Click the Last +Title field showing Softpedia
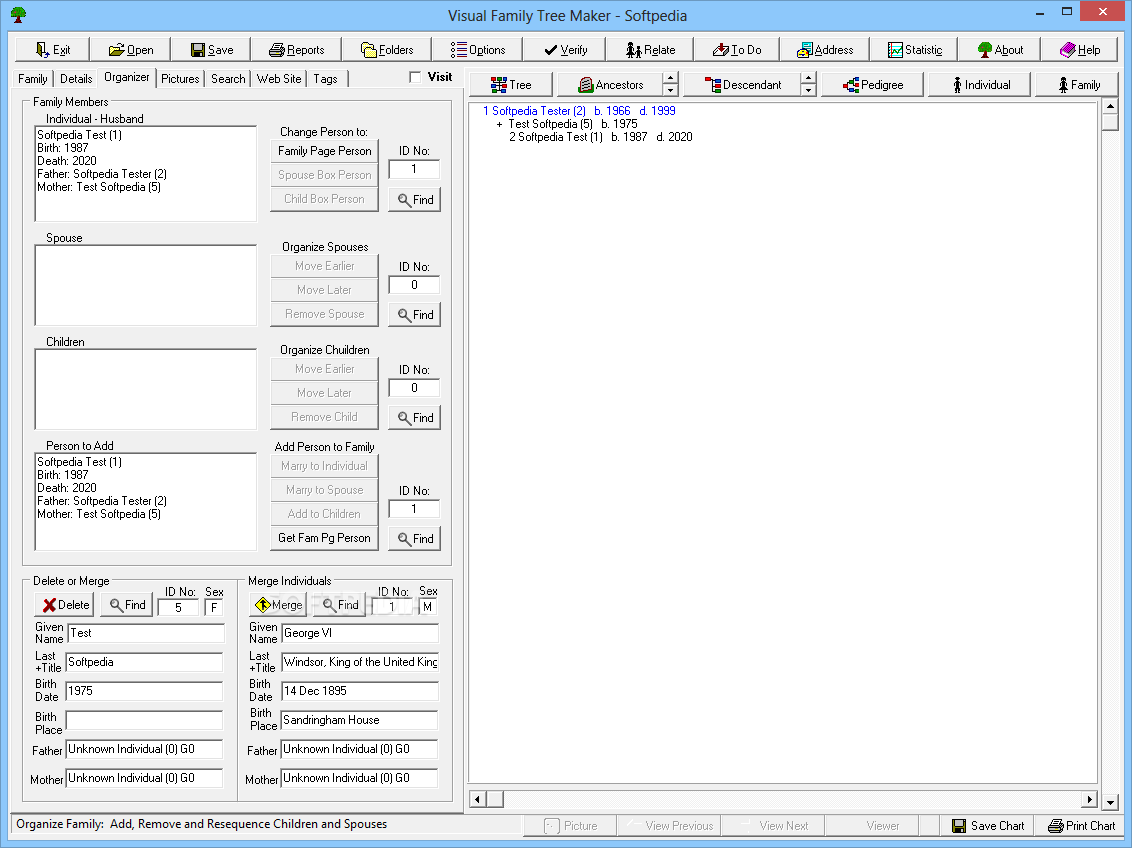Viewport: 1132px width, 848px height. [144, 662]
